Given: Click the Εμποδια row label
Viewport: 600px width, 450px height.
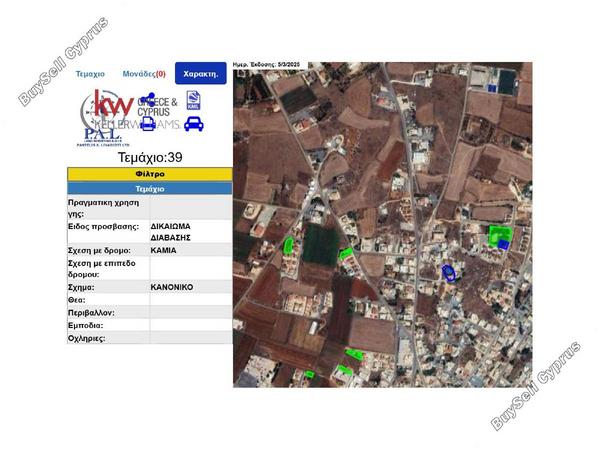Looking at the screenshot, I should point(85,326).
